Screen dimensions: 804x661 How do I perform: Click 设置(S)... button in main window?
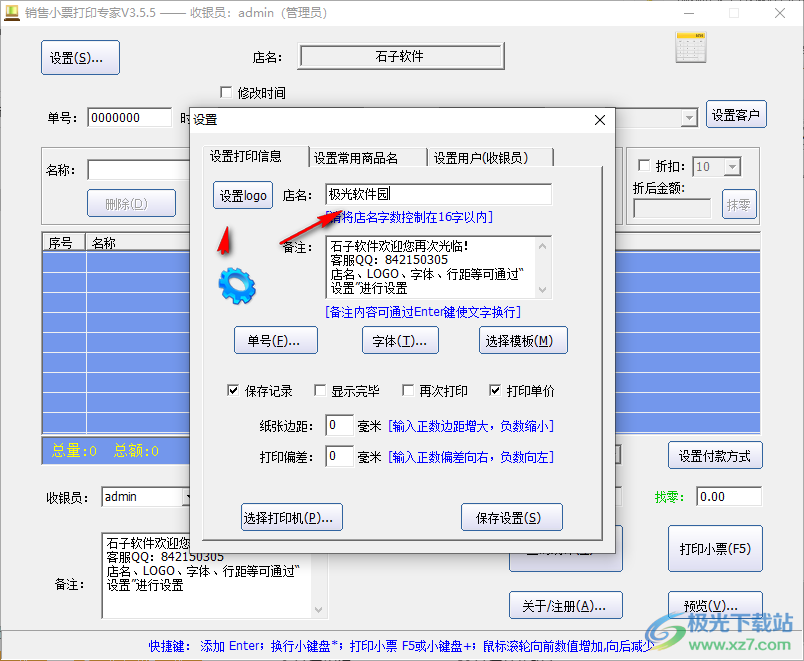click(x=81, y=58)
